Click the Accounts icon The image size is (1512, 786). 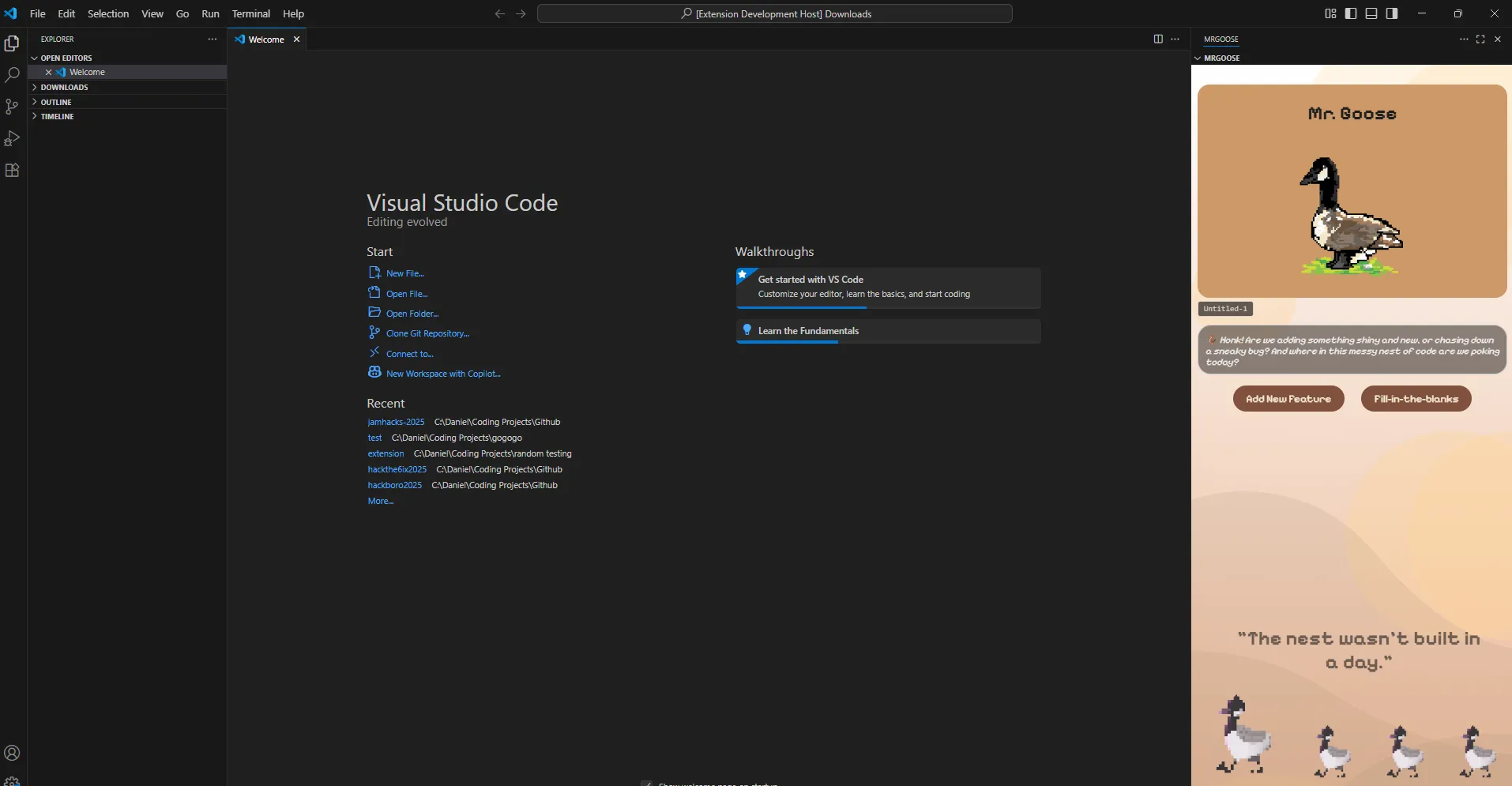12,753
